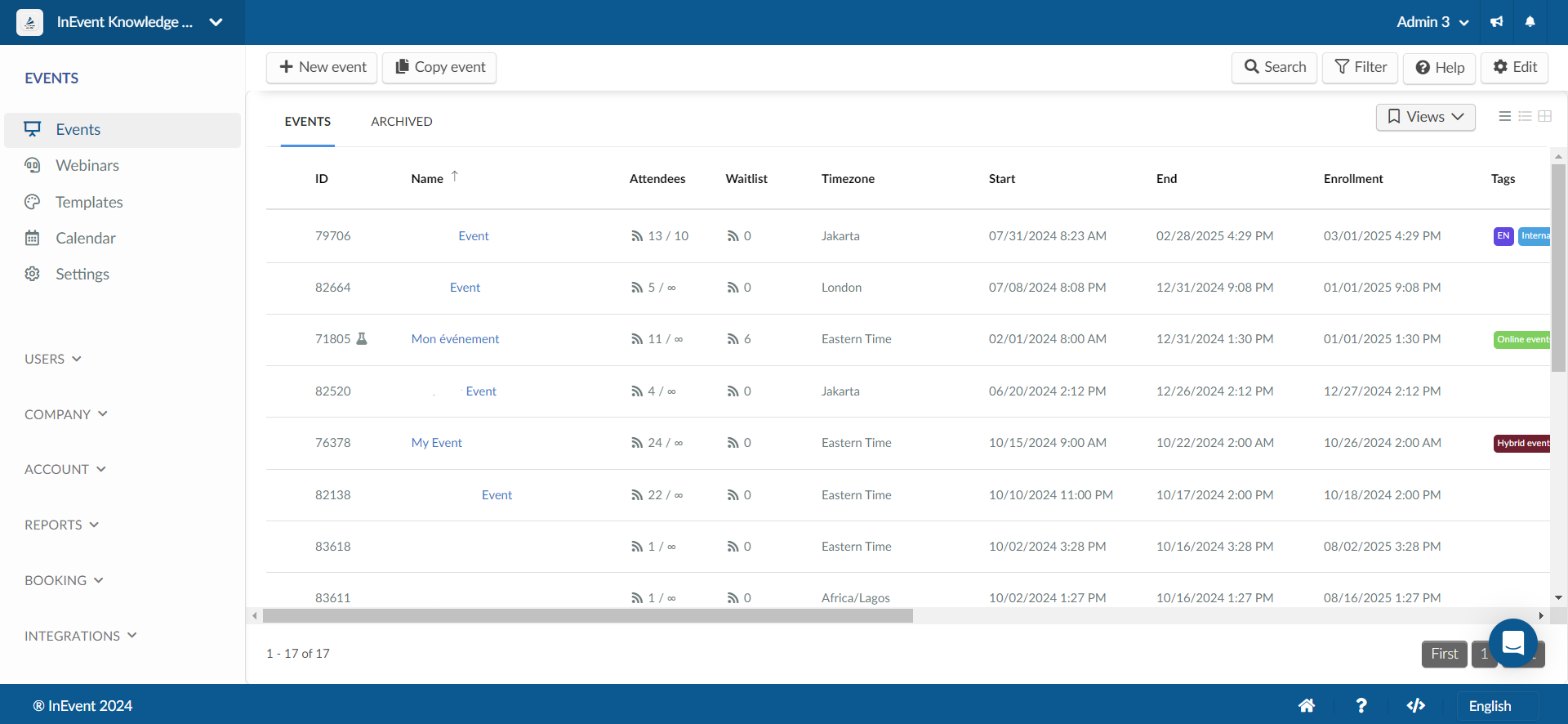The image size is (1568, 724).
Task: Click the Calendar icon in the sidebar
Action: pyautogui.click(x=33, y=238)
